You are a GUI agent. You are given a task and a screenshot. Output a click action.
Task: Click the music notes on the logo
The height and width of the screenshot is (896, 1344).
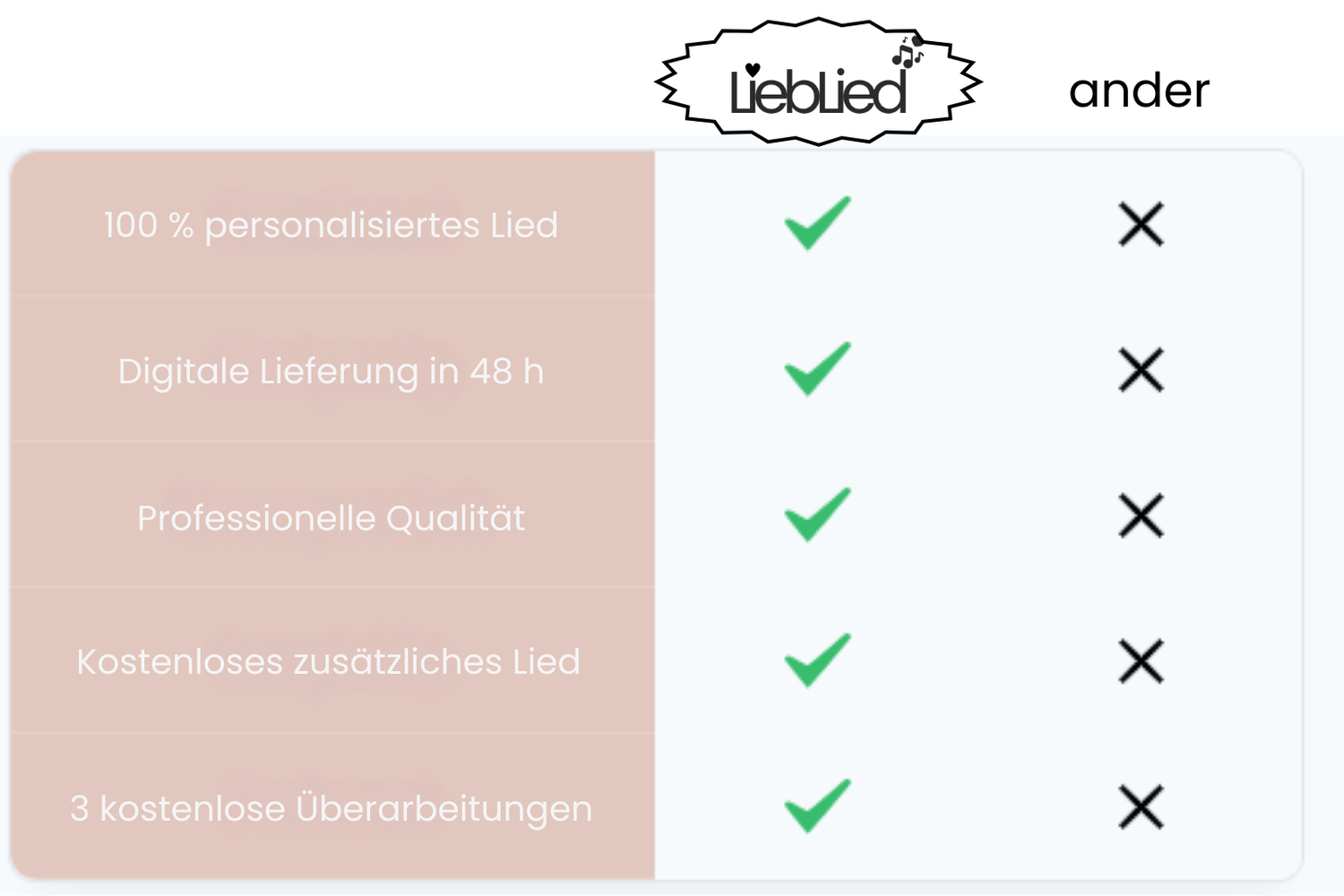[907, 55]
